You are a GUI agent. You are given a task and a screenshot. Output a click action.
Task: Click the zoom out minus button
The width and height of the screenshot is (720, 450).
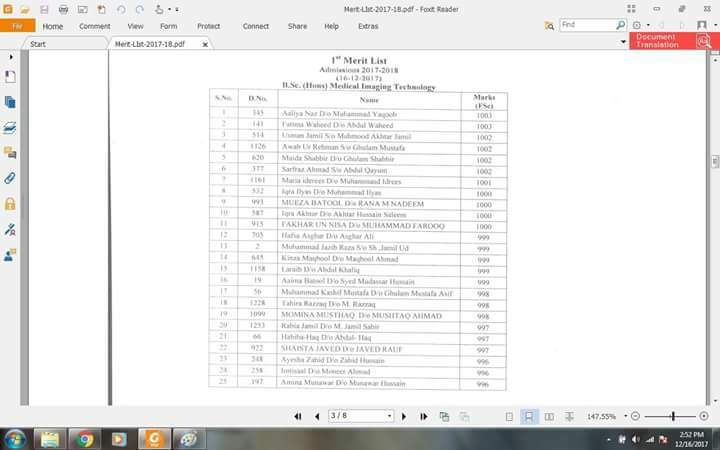[634, 416]
